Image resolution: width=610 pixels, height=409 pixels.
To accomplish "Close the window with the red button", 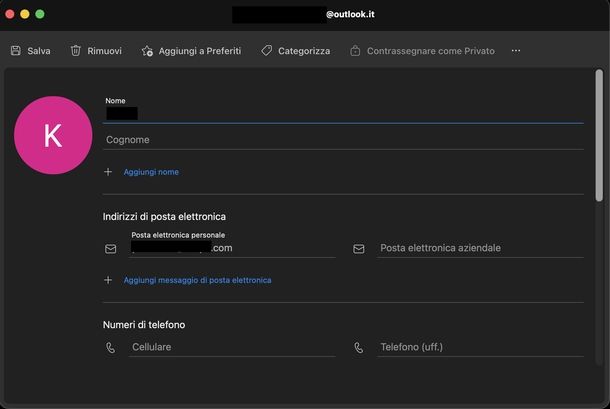I will coord(10,14).
